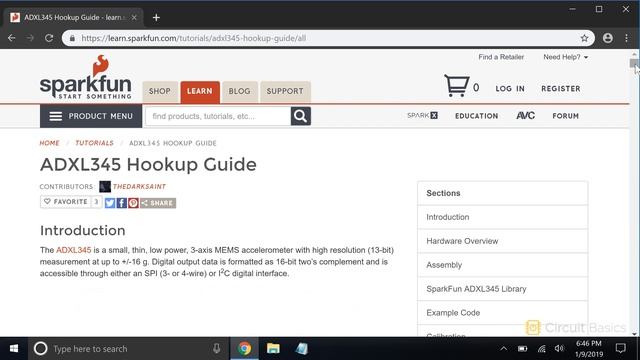The height and width of the screenshot is (360, 640).
Task: Follow the ADXL345 product link
Action: tap(73, 250)
